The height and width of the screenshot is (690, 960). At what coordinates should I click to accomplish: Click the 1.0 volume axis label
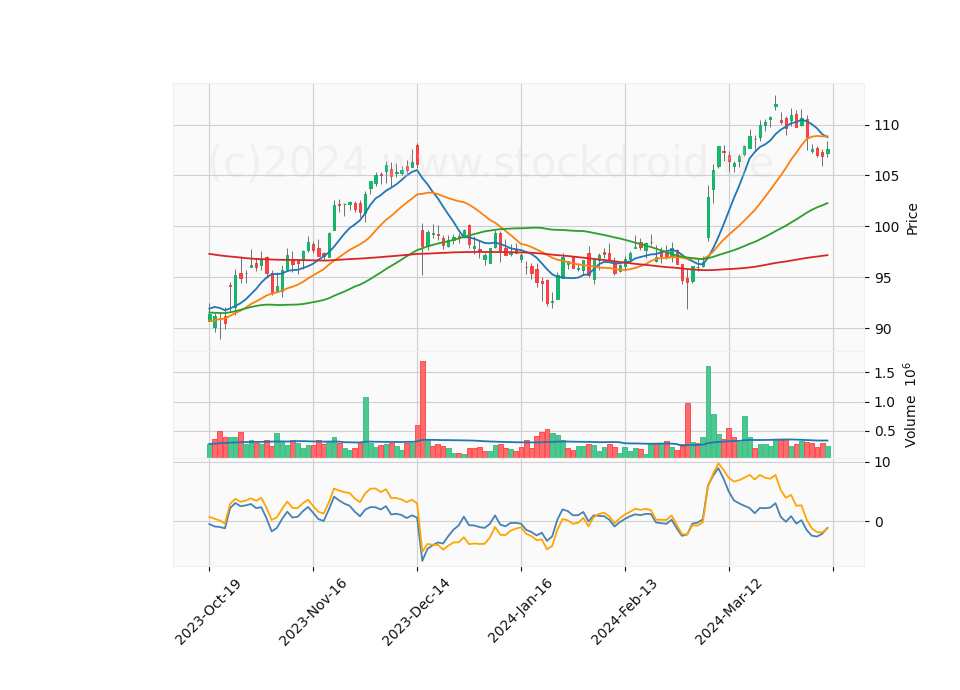pyautogui.click(x=885, y=402)
